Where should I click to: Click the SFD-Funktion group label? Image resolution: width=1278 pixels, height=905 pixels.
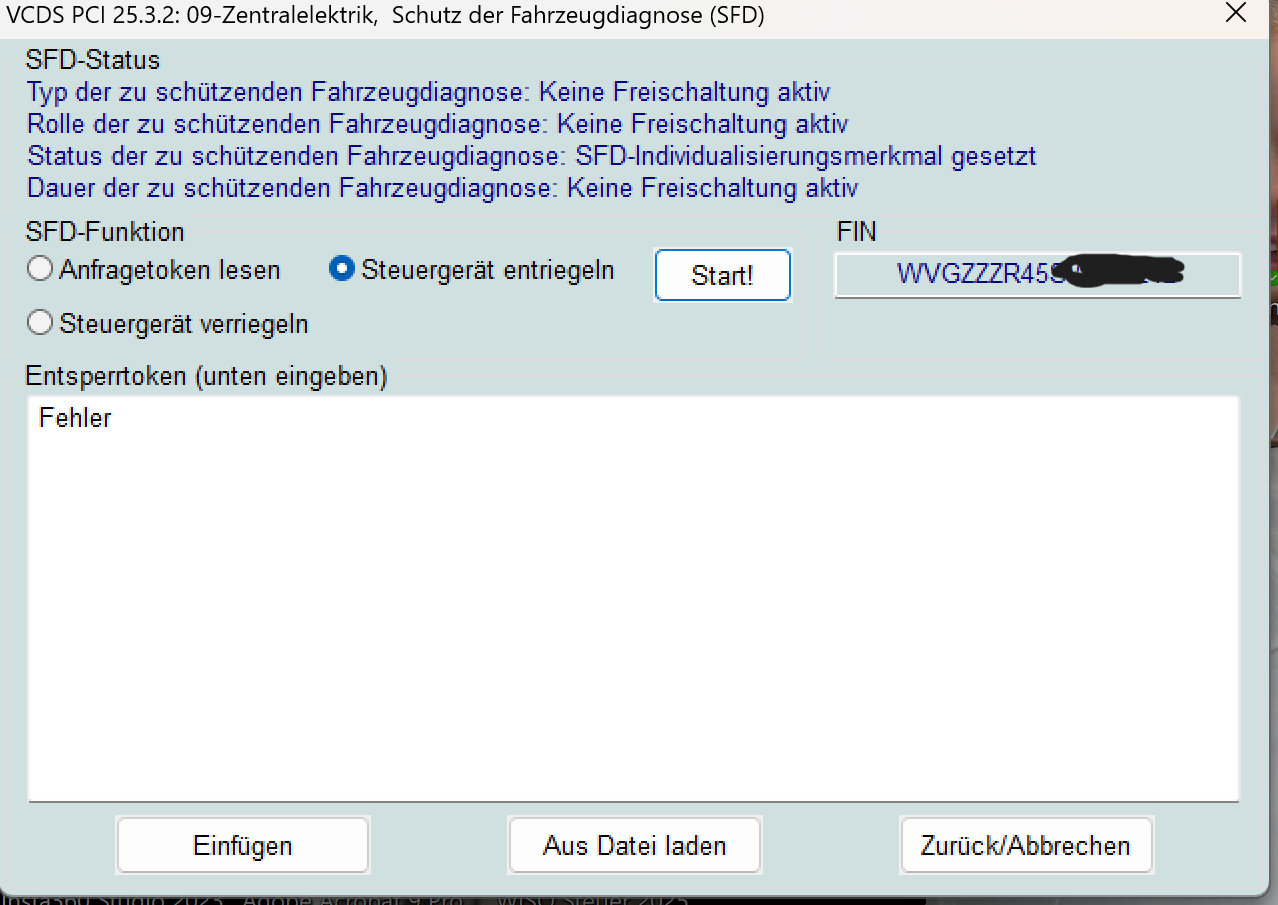105,233
